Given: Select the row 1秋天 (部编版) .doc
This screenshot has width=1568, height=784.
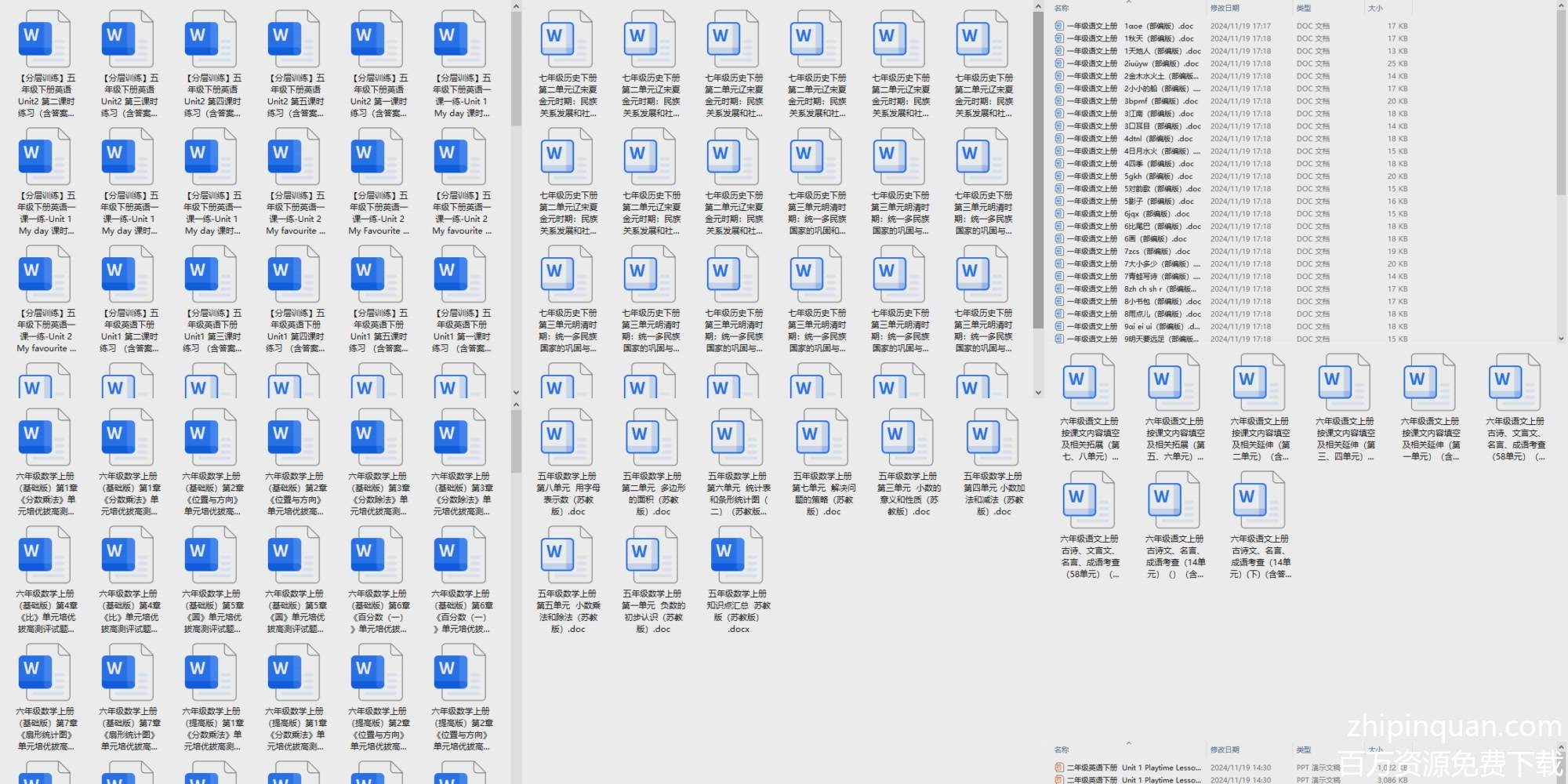Looking at the screenshot, I should (1231, 38).
